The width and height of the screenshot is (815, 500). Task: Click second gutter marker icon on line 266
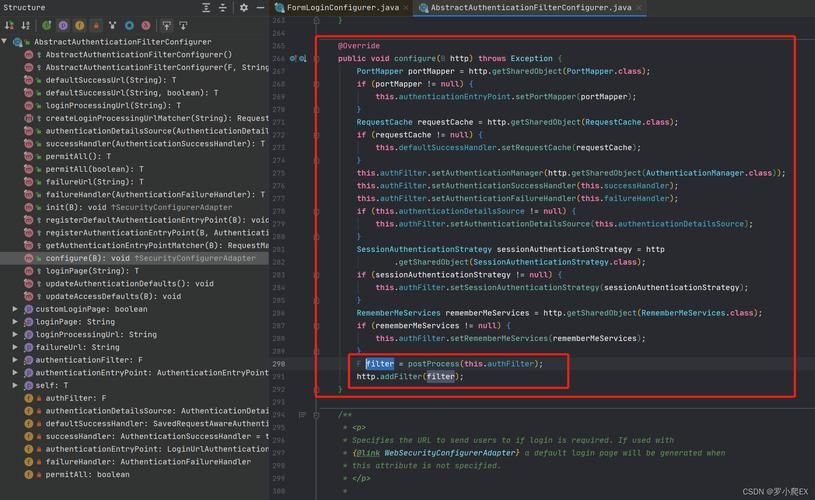pyautogui.click(x=303, y=59)
